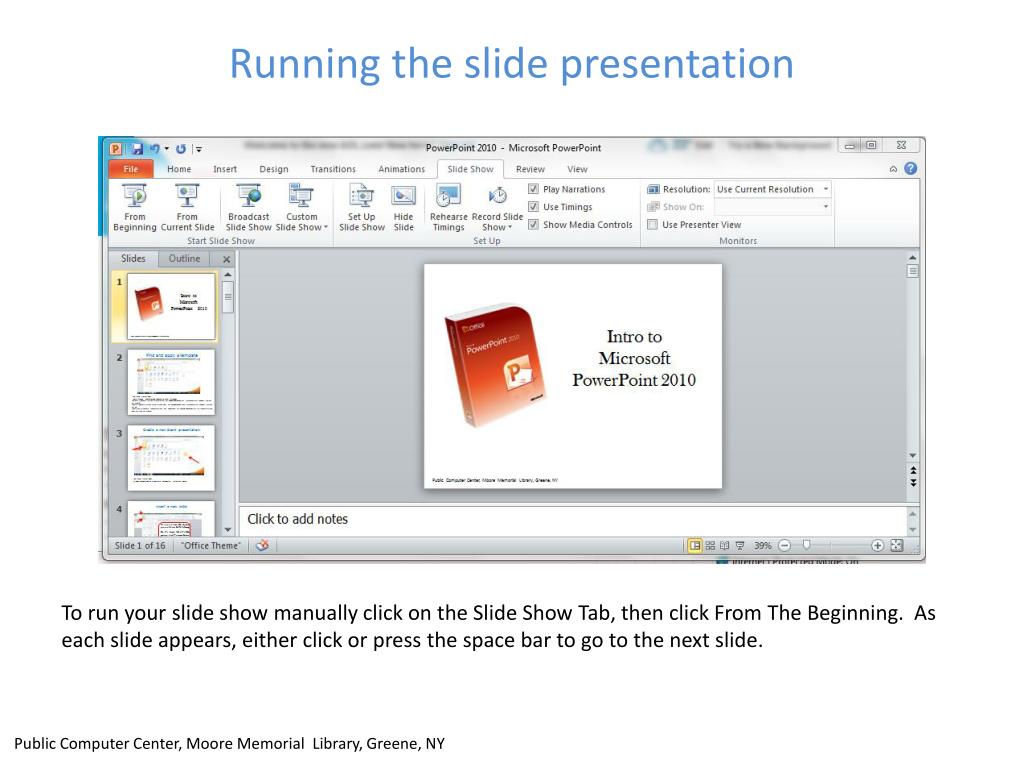1024x768 pixels.
Task: Click the zoom slider handle
Action: tap(807, 545)
